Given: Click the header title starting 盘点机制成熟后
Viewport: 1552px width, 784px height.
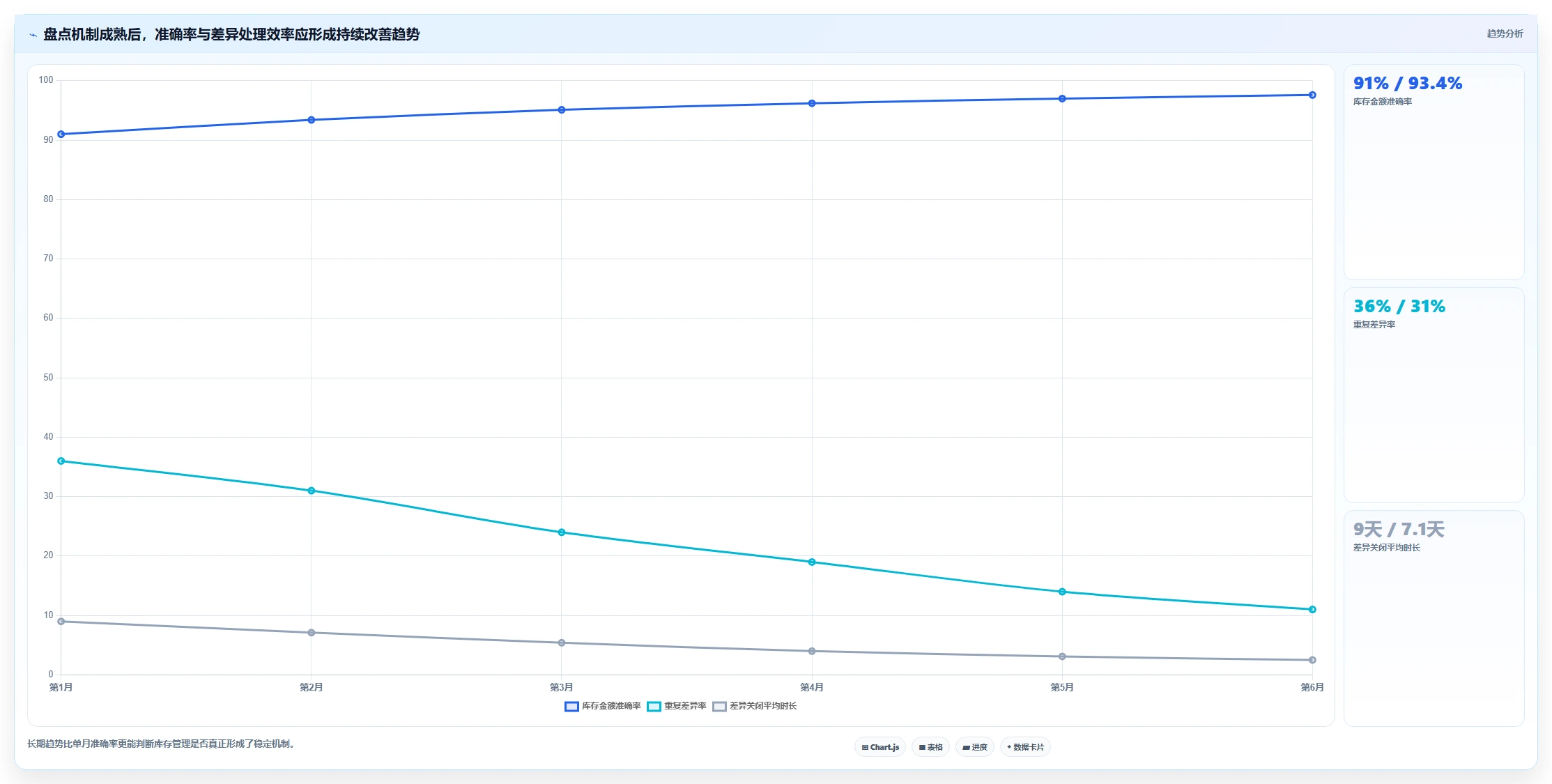Looking at the screenshot, I should (231, 35).
